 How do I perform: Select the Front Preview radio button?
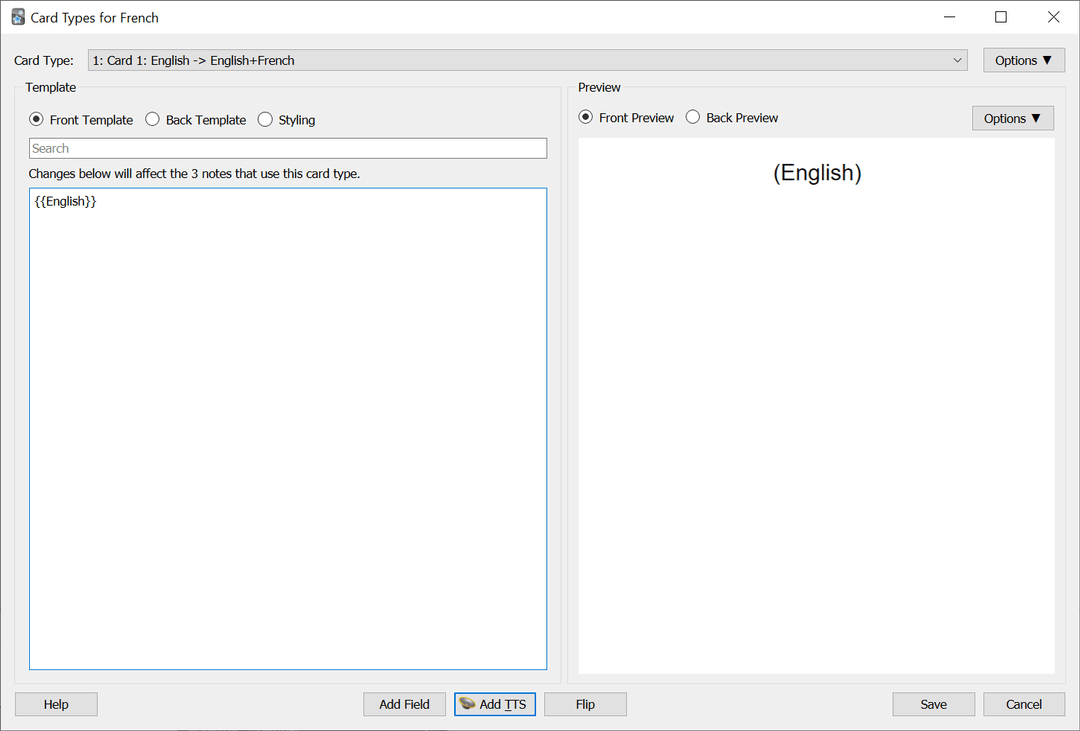pyautogui.click(x=585, y=117)
